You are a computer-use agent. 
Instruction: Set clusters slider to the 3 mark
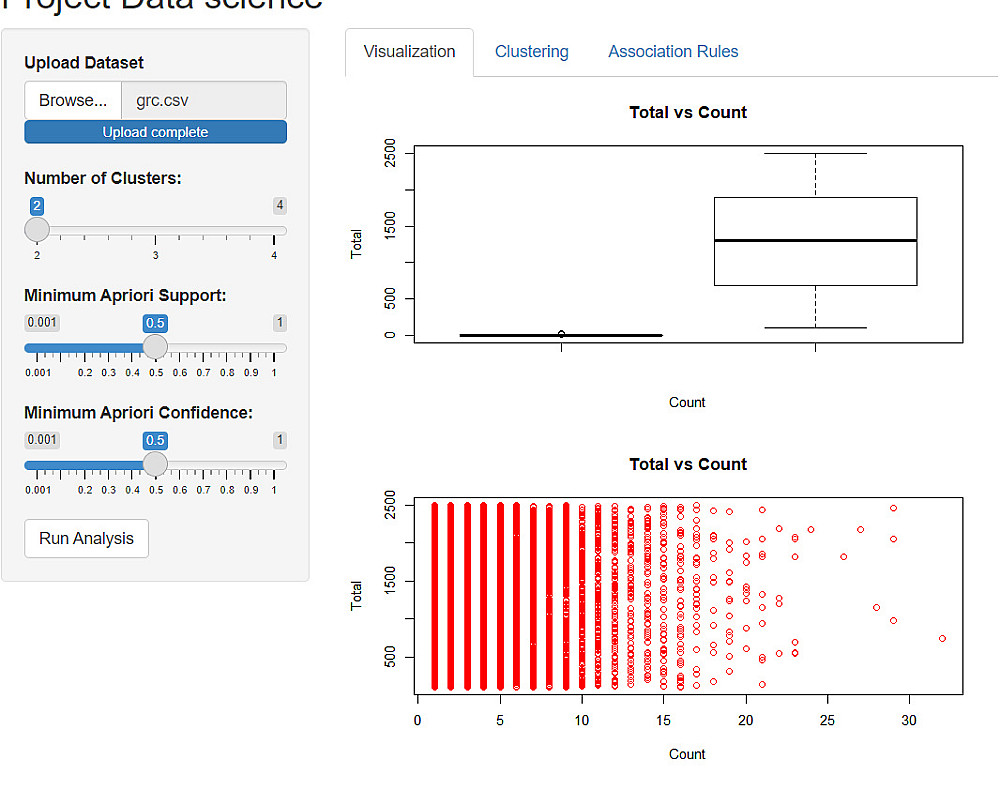pos(155,231)
